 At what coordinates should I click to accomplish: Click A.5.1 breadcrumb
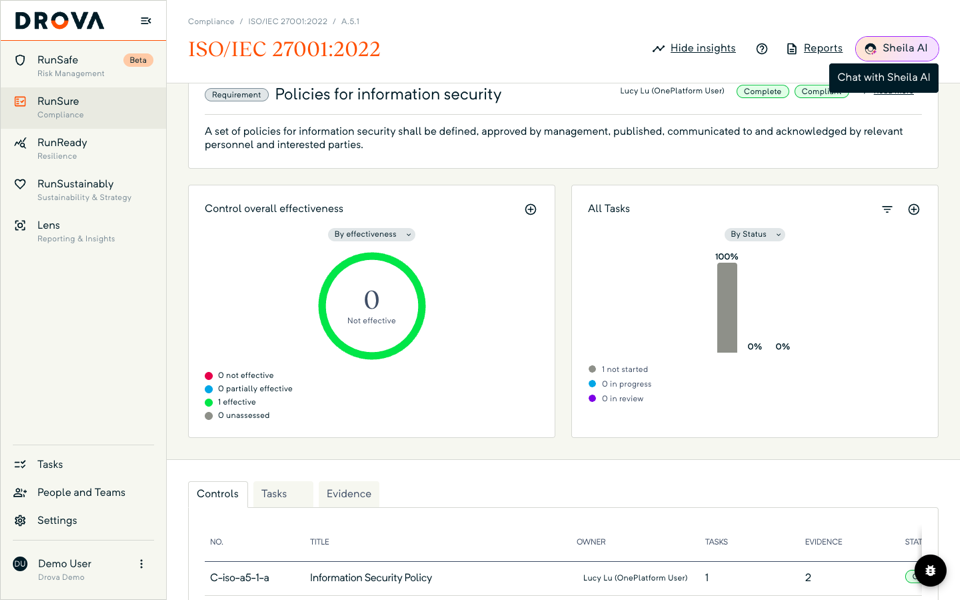tap(350, 21)
